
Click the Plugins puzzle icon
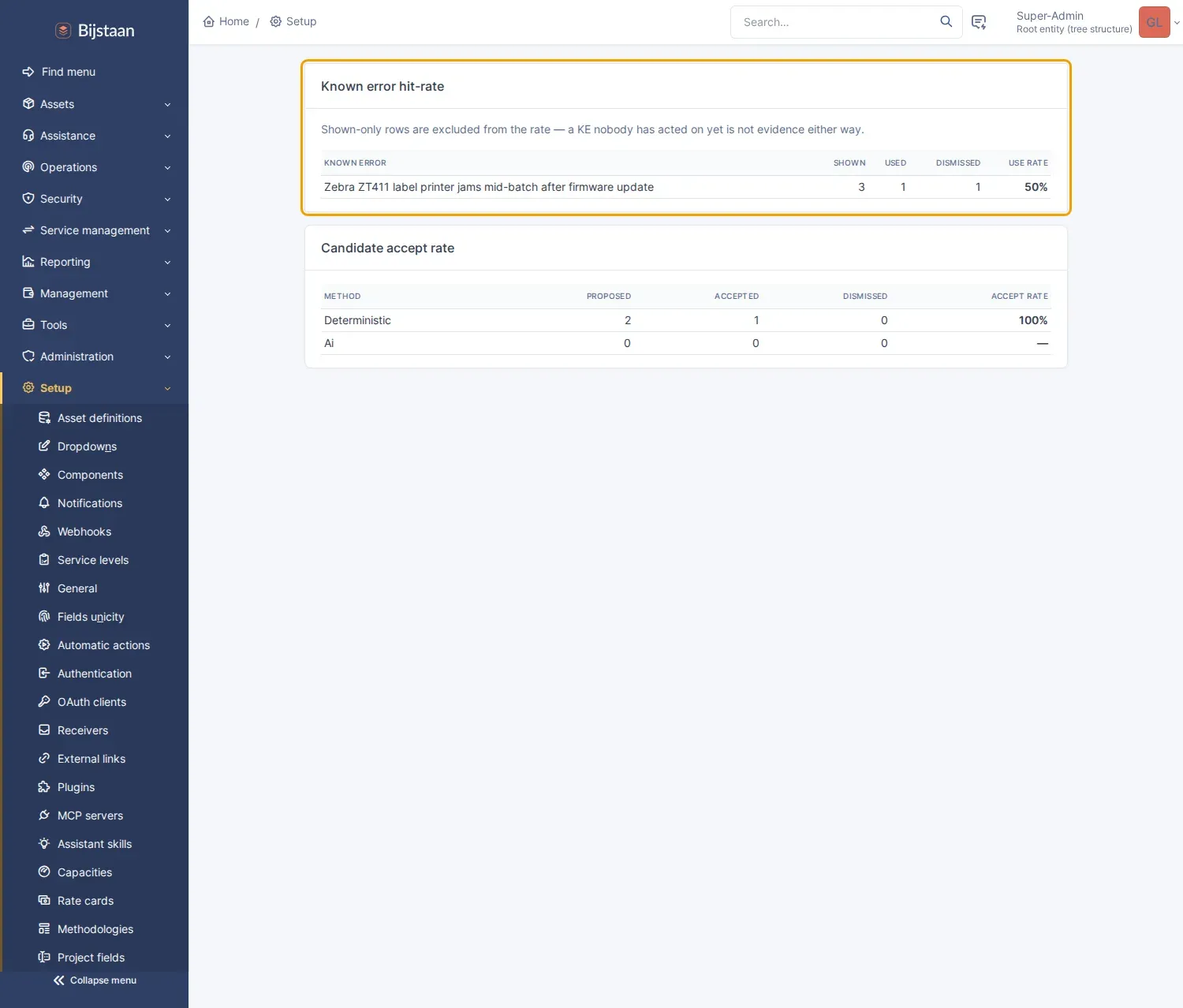(44, 787)
